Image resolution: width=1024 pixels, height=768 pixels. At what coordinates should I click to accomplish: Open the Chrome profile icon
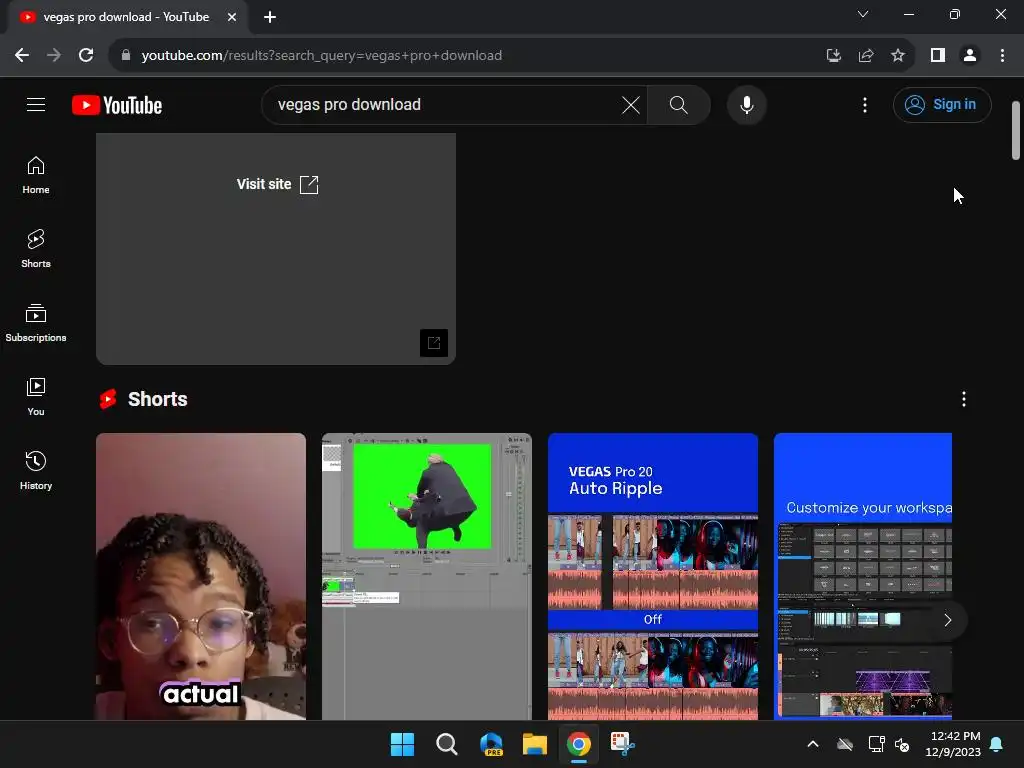[x=970, y=56]
